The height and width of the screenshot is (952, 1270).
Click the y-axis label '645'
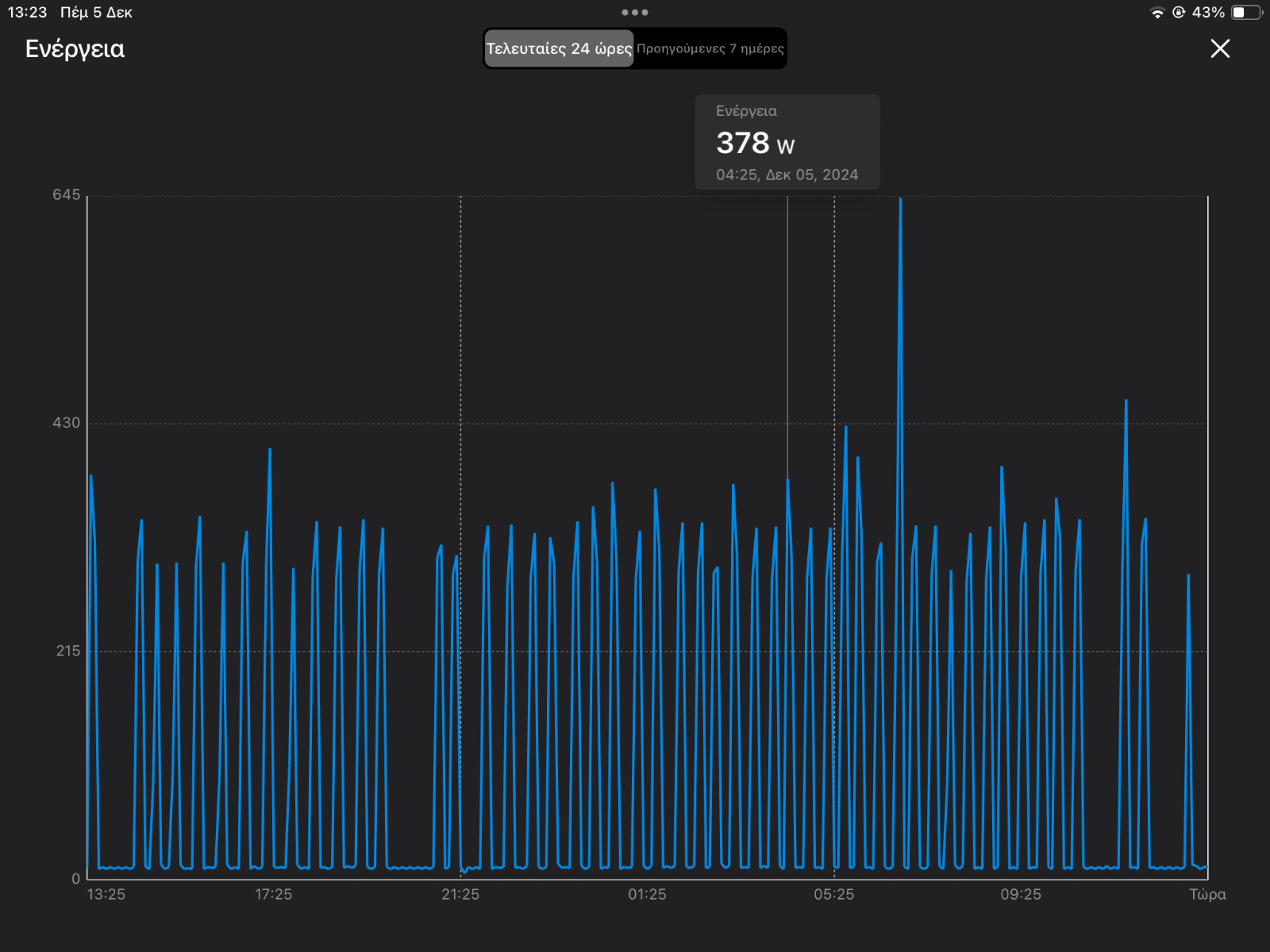[x=67, y=195]
